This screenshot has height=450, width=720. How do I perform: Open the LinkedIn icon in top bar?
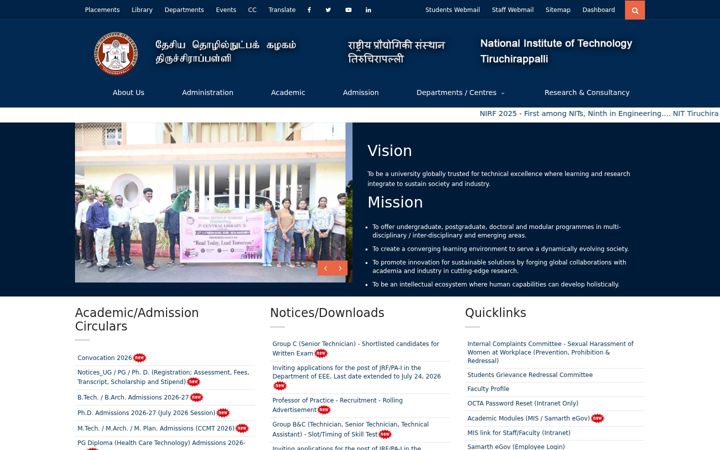tap(368, 10)
